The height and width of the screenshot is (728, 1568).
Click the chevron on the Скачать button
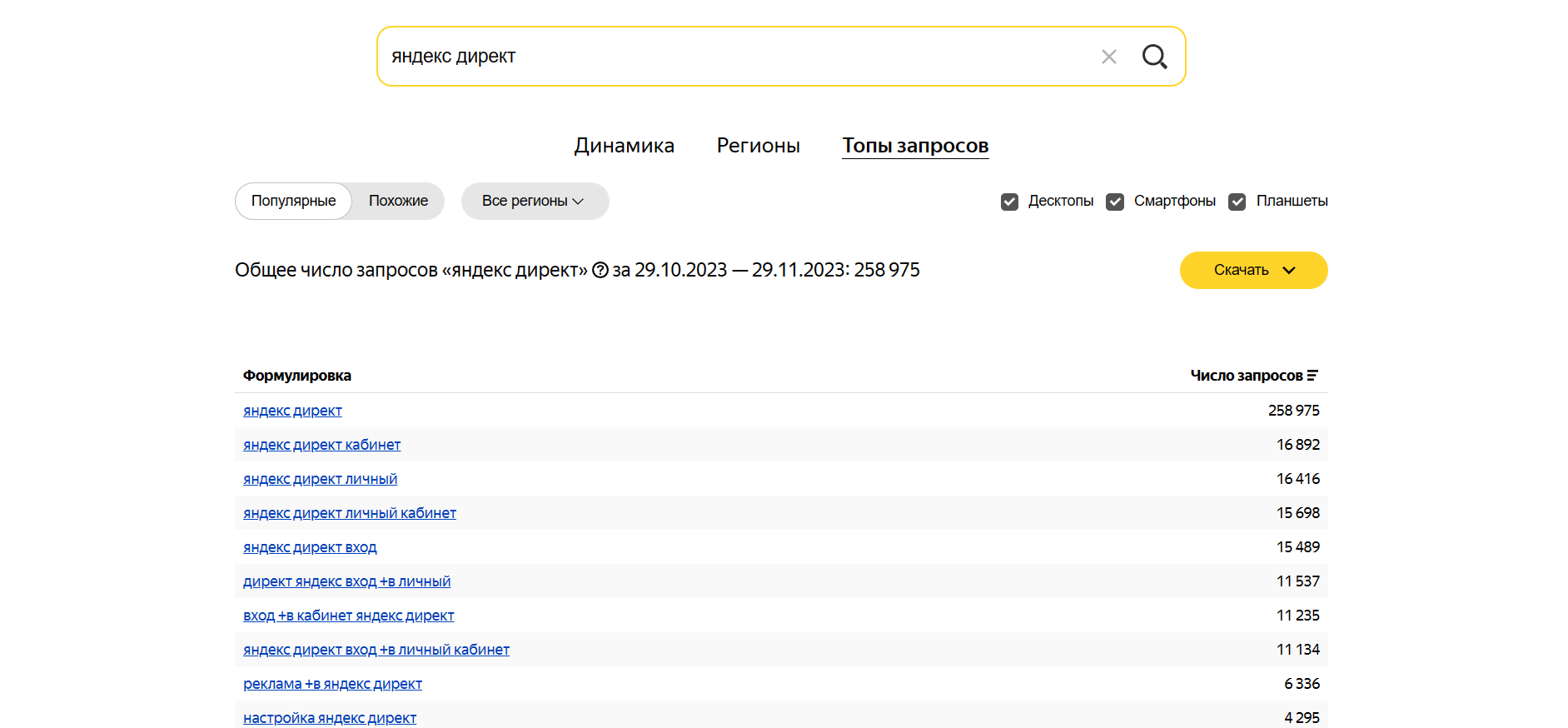(x=1289, y=270)
